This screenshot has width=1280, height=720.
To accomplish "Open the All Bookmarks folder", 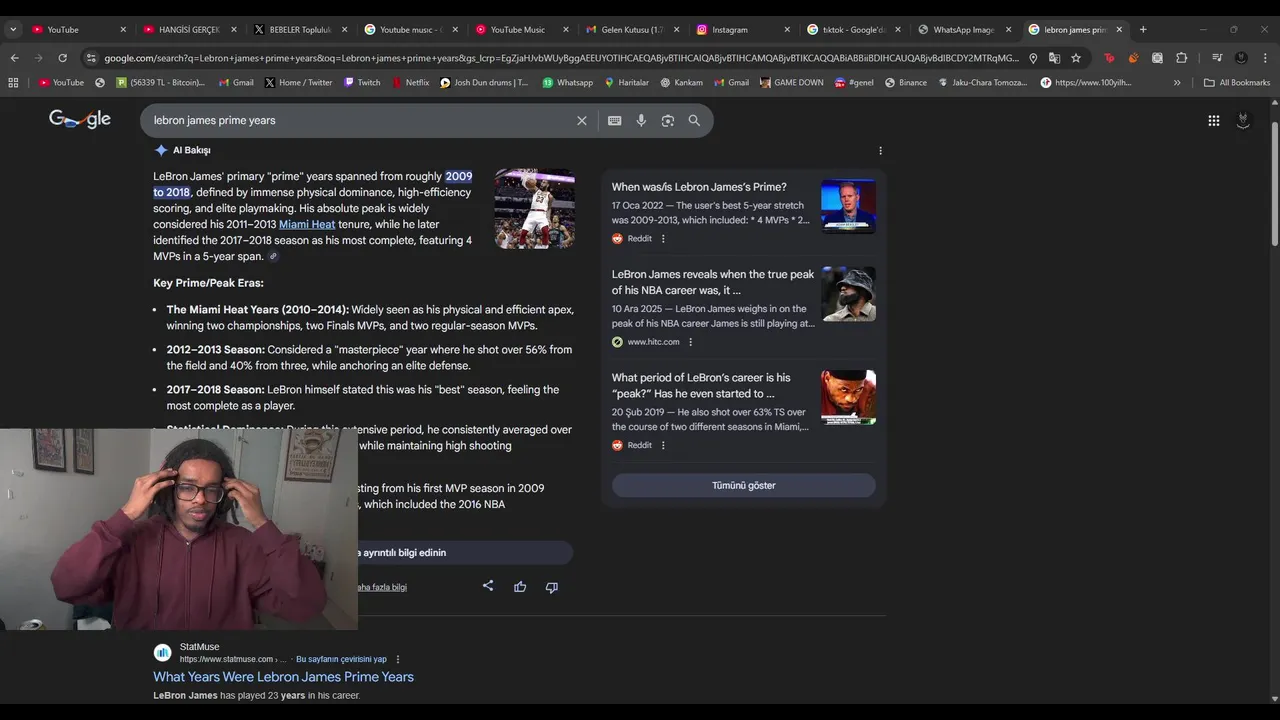I will coord(1236,83).
